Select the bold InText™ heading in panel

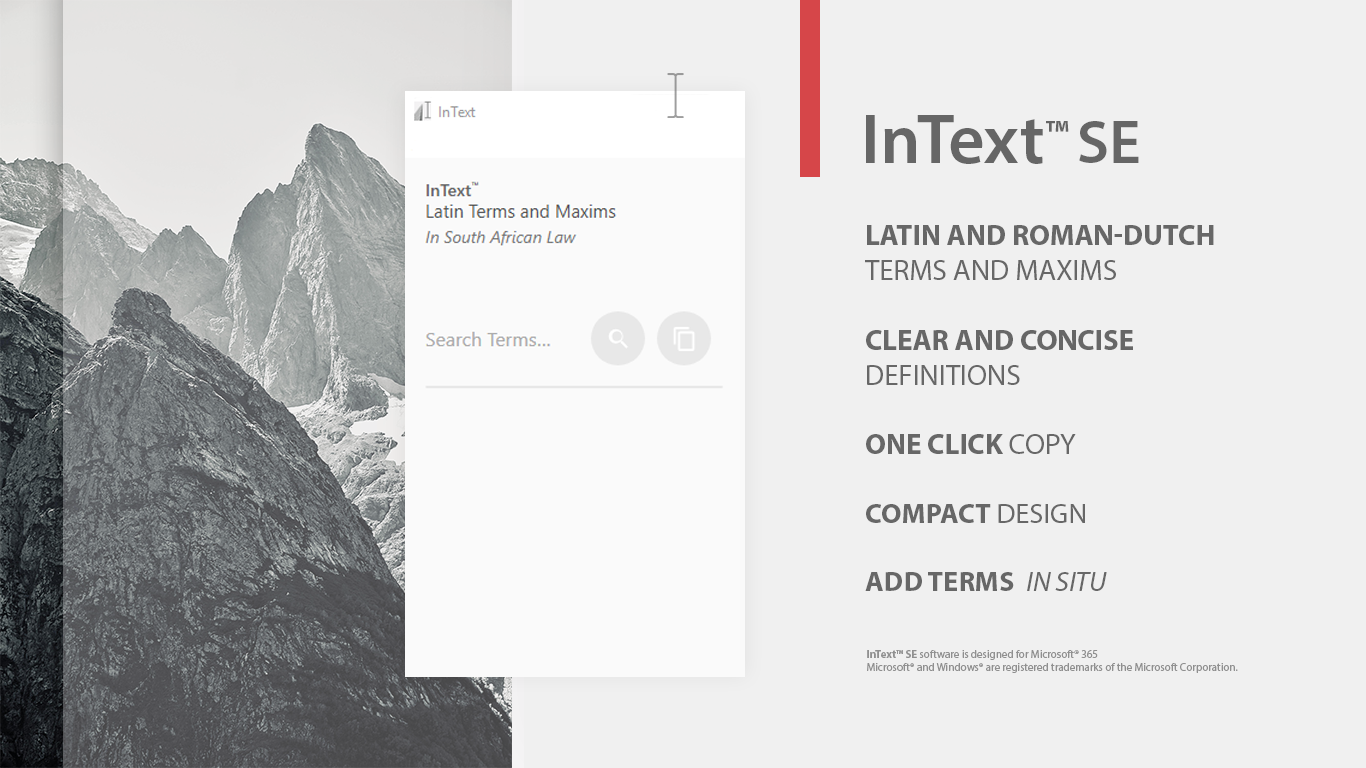pyautogui.click(x=450, y=190)
